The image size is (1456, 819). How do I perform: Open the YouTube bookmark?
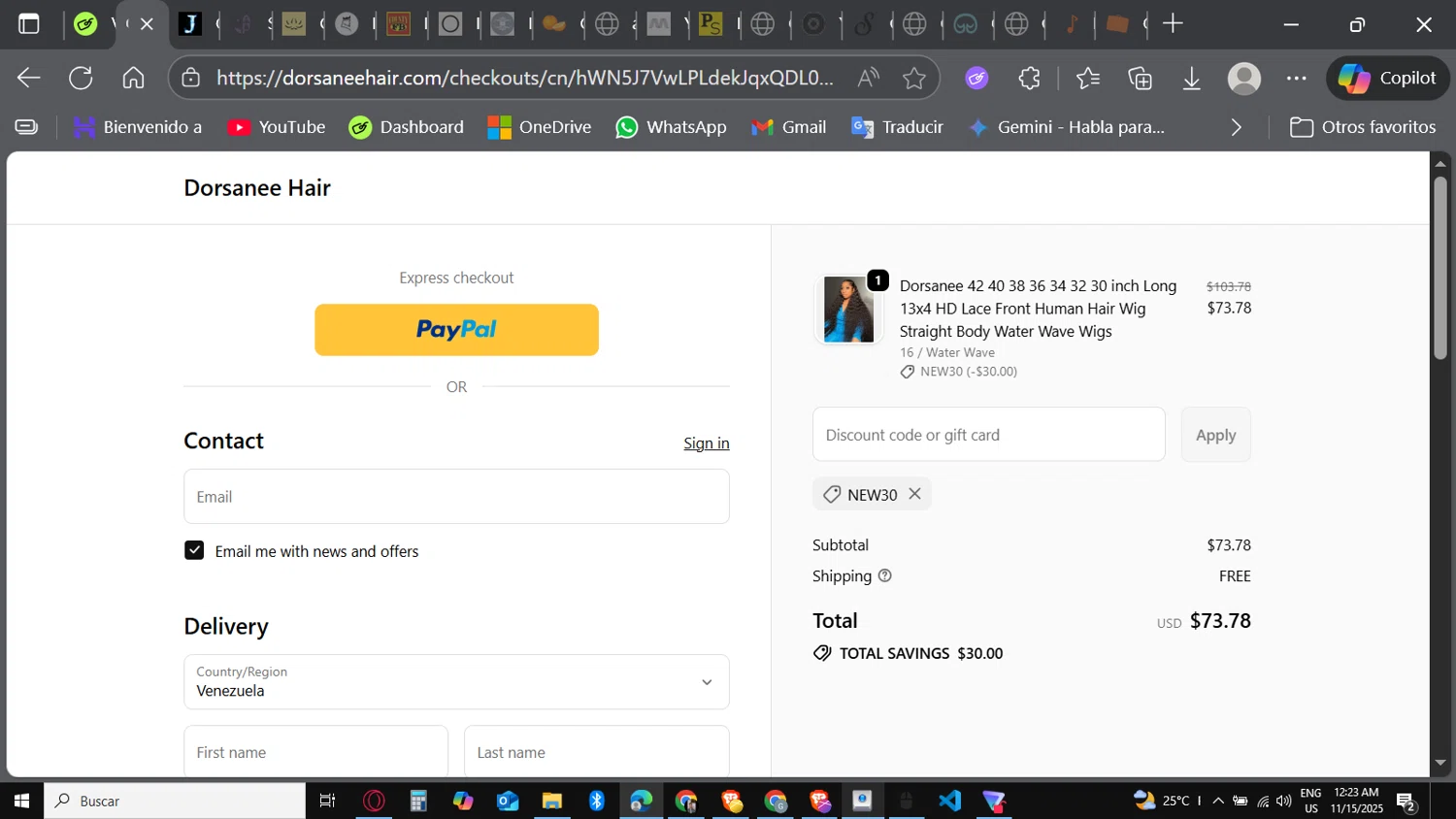(277, 127)
